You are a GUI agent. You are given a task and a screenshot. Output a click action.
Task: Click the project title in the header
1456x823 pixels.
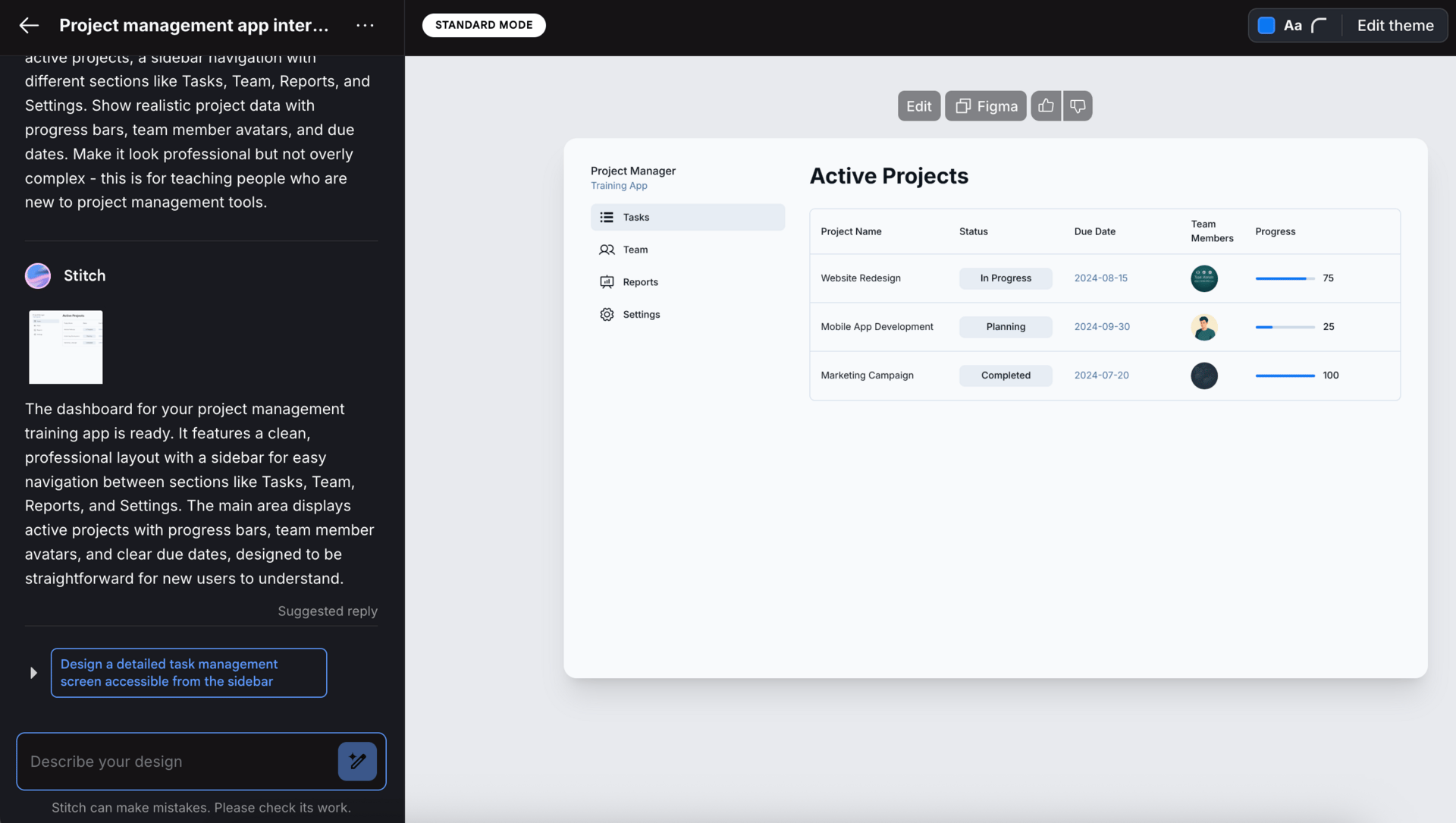pos(194,25)
